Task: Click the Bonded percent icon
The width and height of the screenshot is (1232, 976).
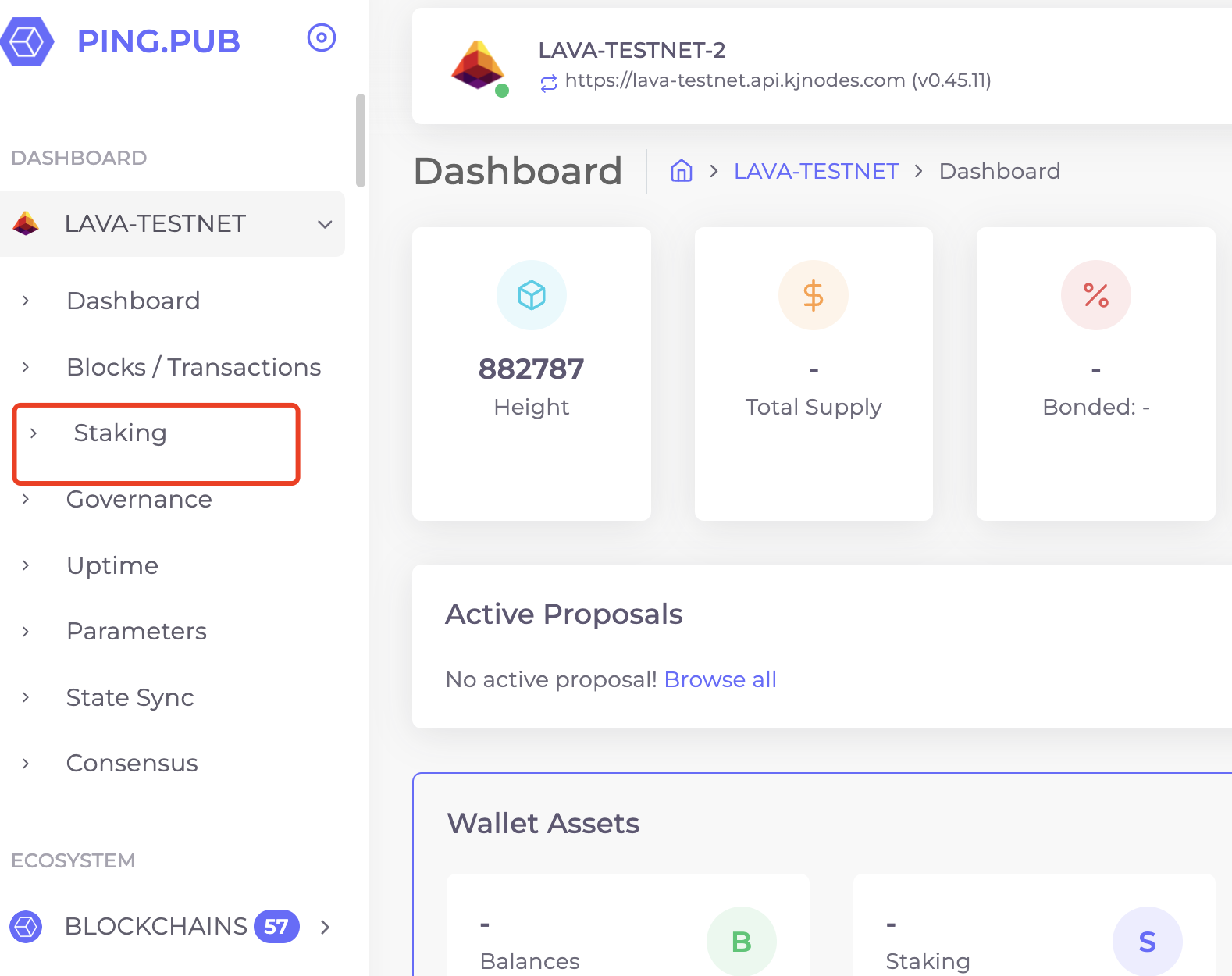Action: [1096, 295]
